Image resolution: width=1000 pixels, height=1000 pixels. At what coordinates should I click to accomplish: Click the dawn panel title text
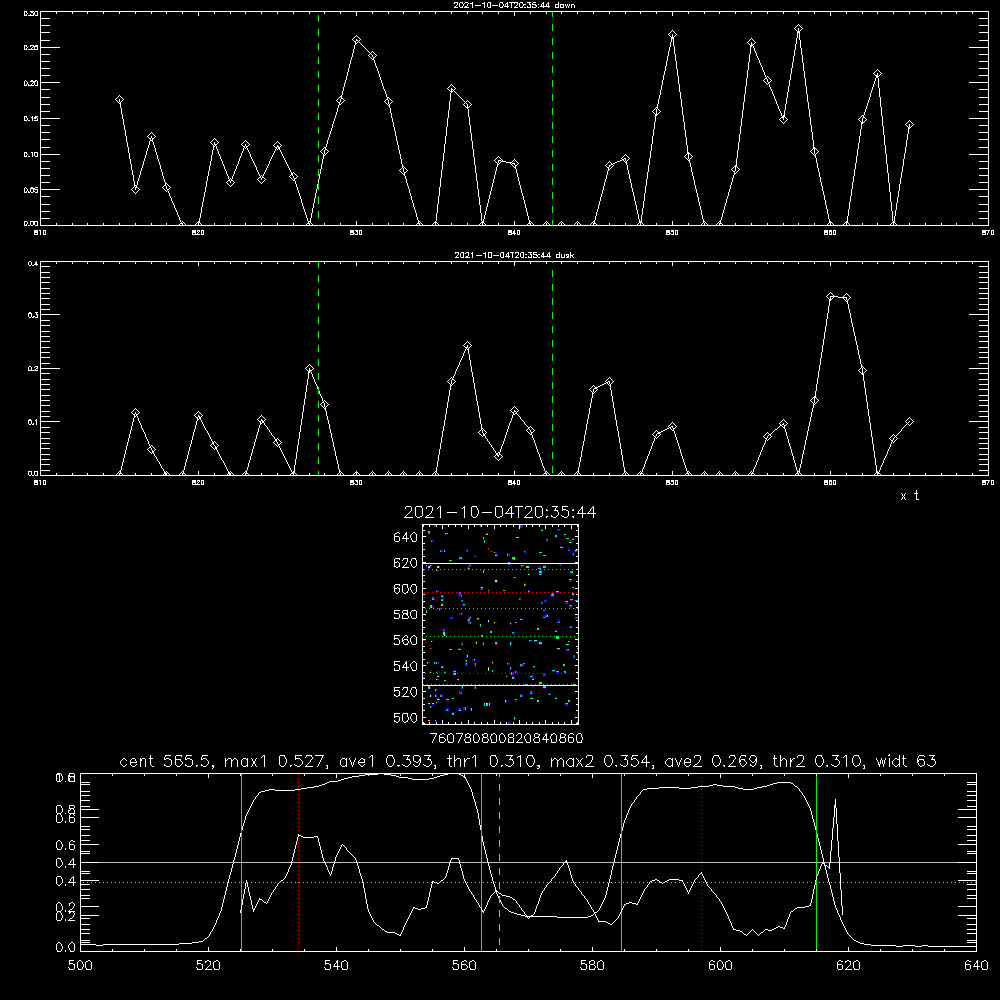(x=514, y=5)
